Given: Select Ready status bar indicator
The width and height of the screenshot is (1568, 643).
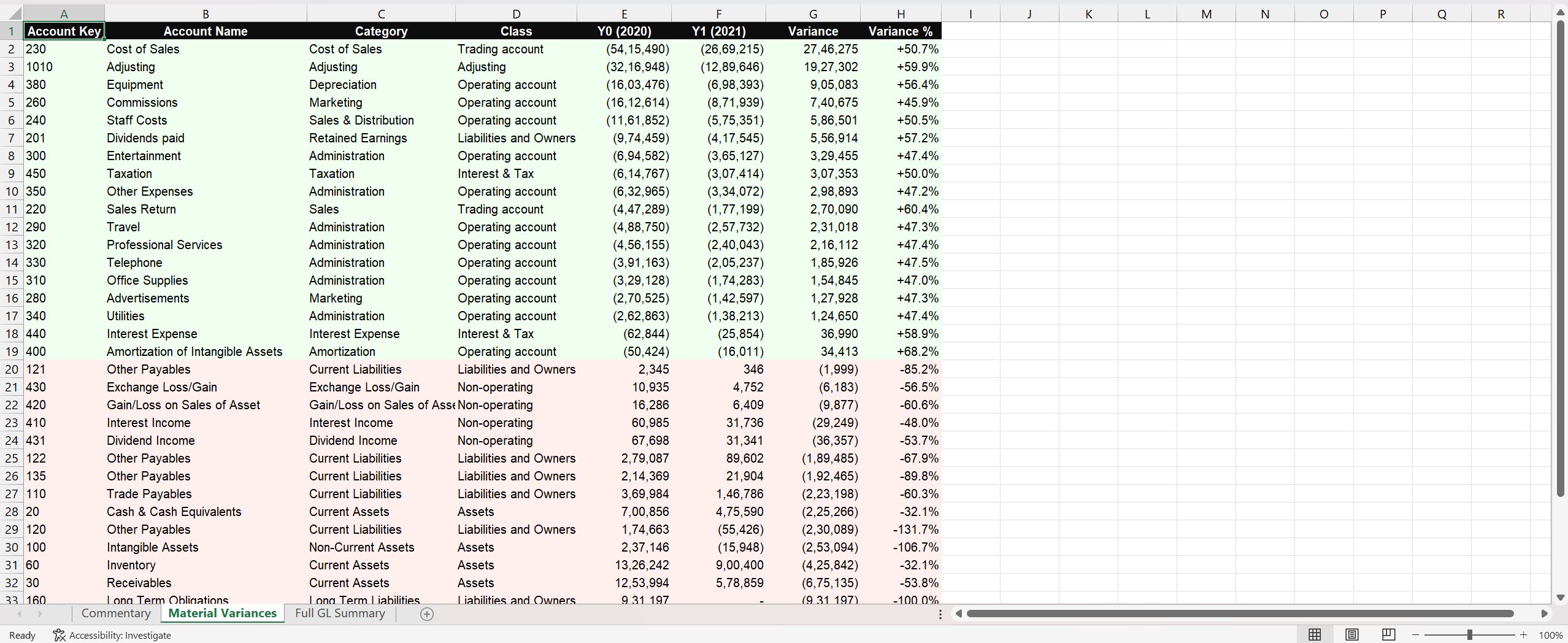Looking at the screenshot, I should click(x=22, y=636).
